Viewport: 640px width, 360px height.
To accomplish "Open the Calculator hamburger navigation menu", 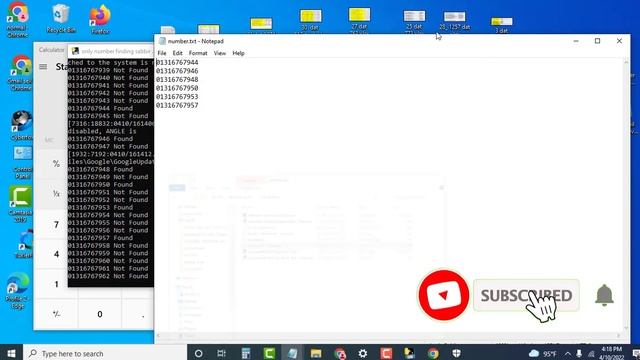I will tap(43, 67).
